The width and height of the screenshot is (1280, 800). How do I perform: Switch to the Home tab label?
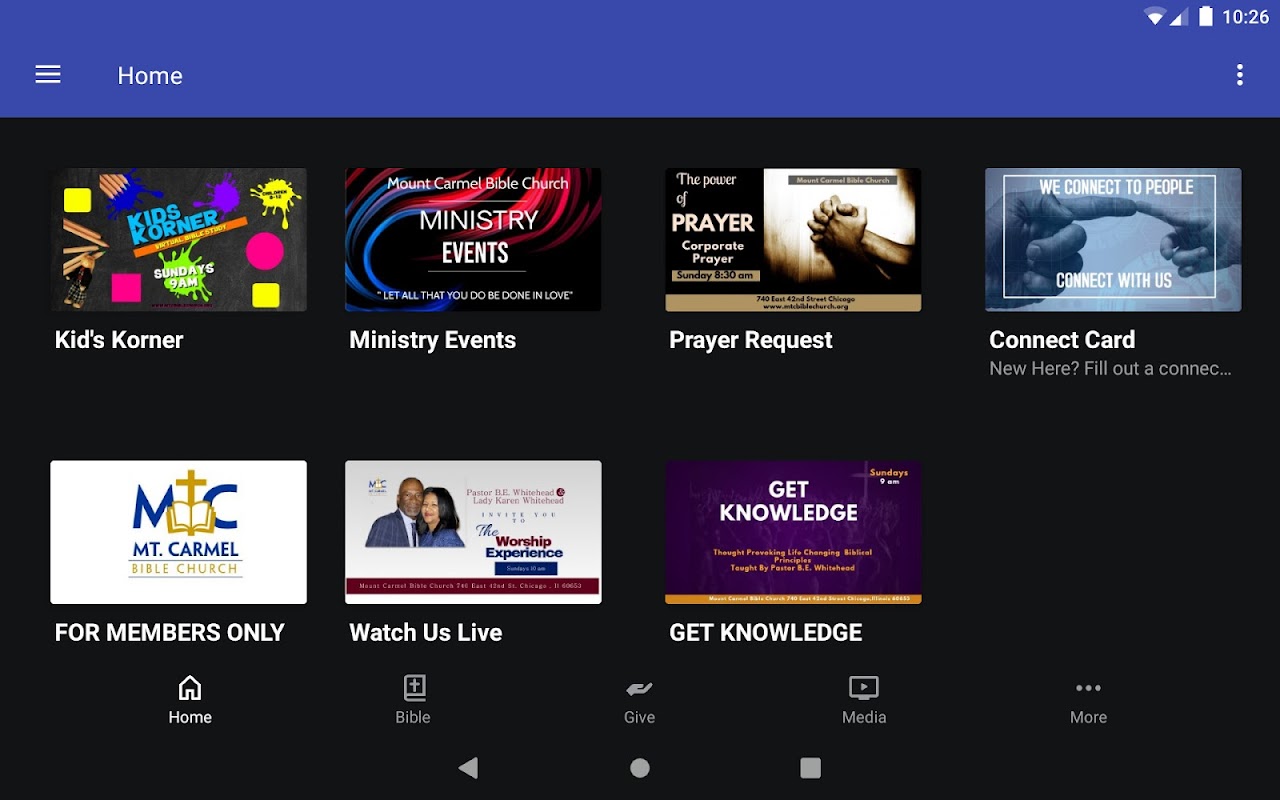tap(190, 717)
